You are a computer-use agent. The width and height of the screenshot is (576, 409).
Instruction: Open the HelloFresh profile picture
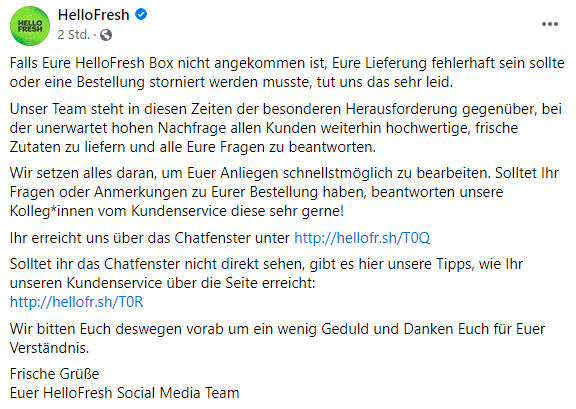[30, 26]
